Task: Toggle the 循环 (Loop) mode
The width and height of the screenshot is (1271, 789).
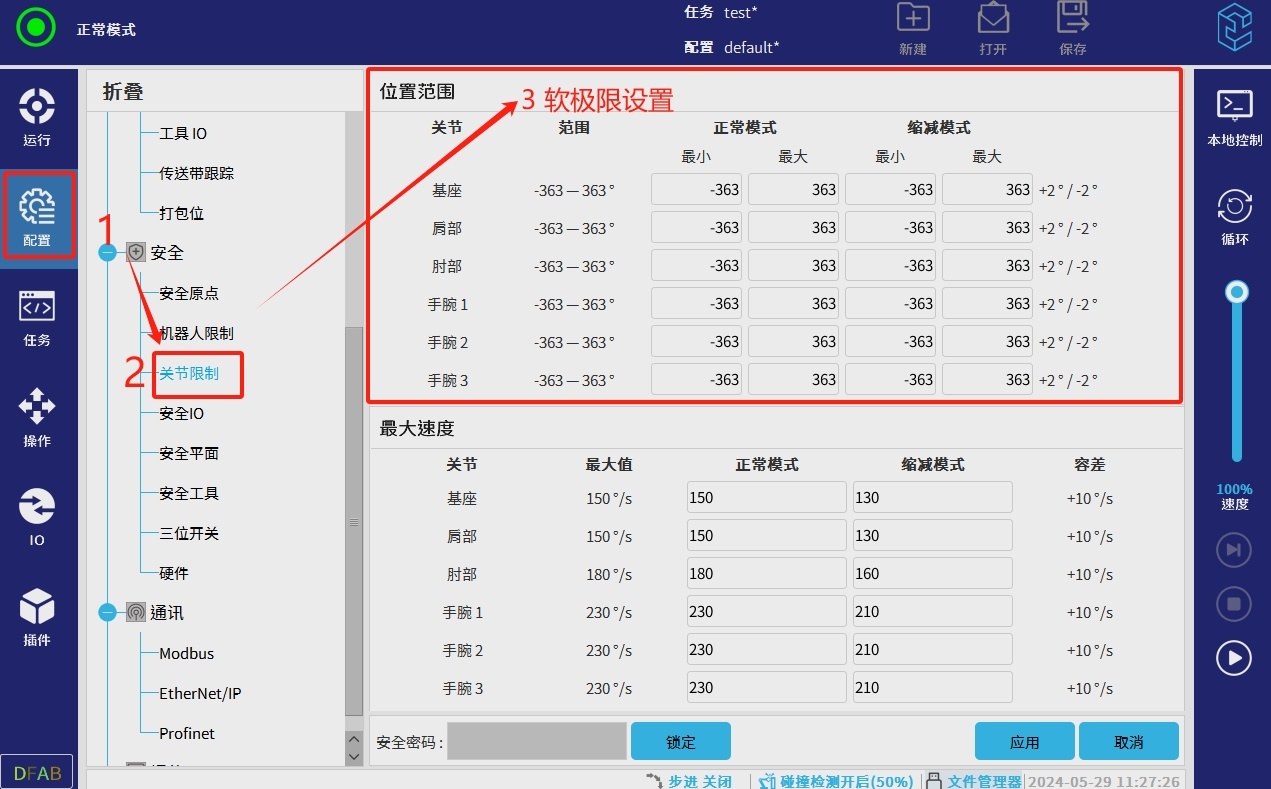Action: tap(1234, 216)
